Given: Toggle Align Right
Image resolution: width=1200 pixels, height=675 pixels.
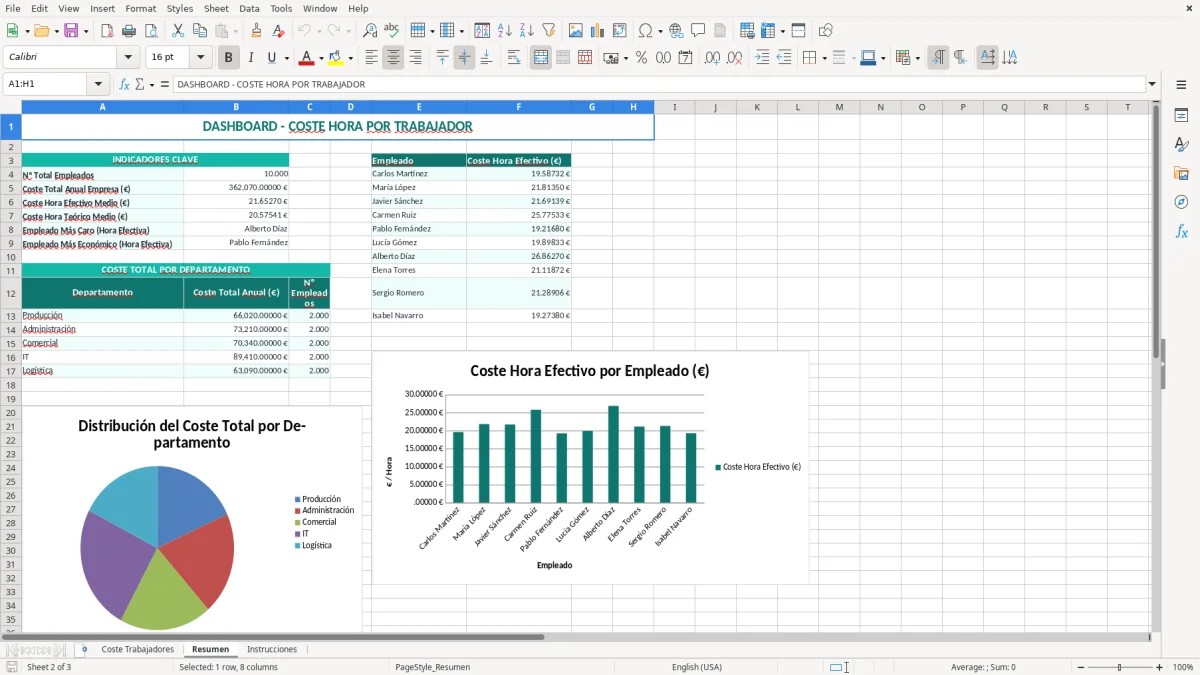Looking at the screenshot, I should (415, 58).
